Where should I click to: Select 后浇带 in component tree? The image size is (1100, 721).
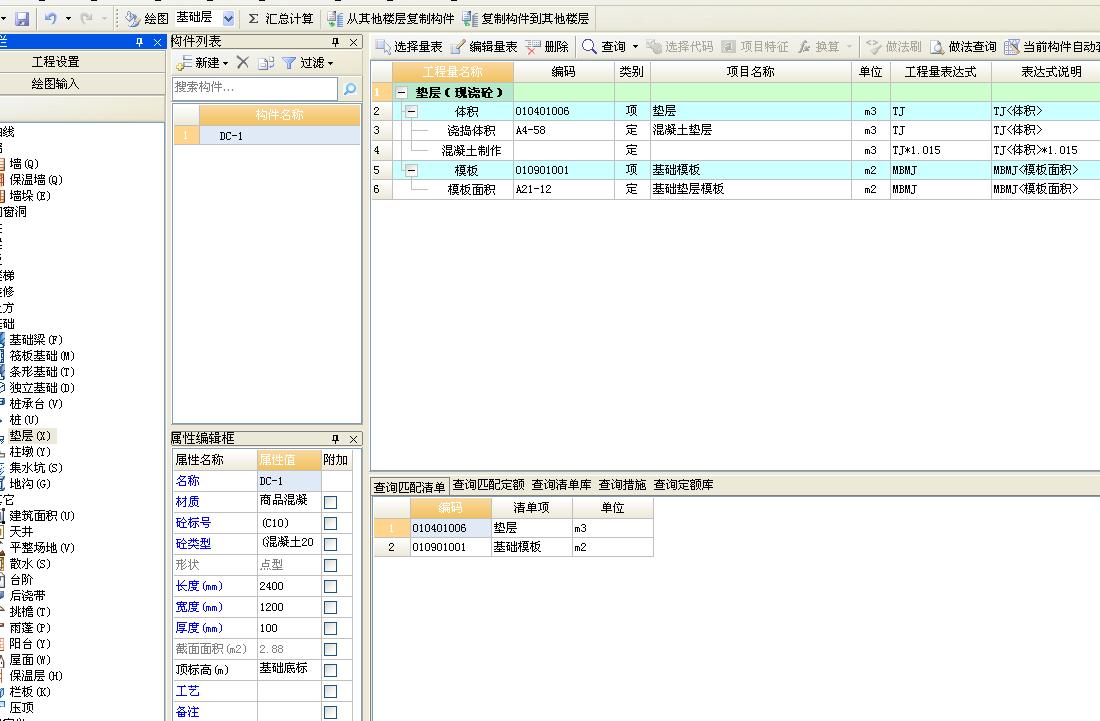tap(27, 595)
